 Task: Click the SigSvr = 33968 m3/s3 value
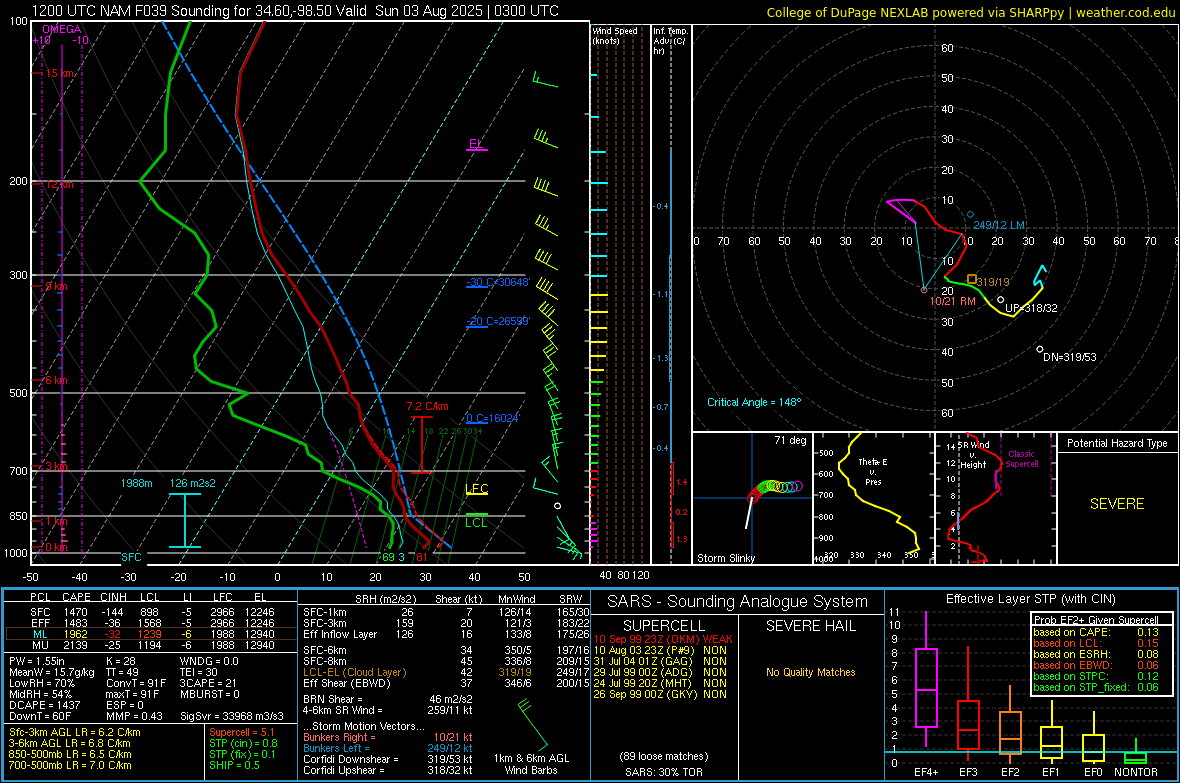click(x=232, y=716)
